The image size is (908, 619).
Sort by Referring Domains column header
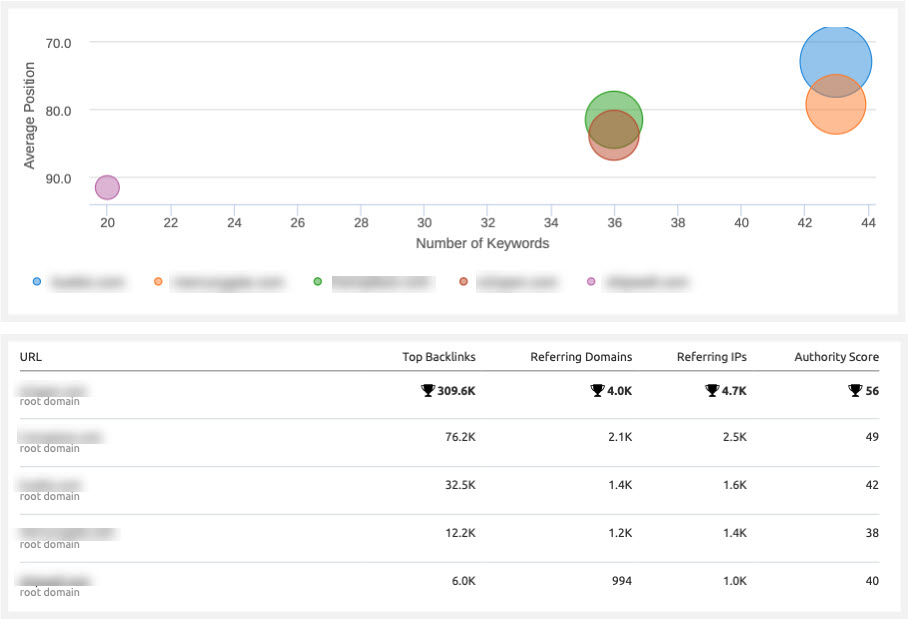click(580, 356)
